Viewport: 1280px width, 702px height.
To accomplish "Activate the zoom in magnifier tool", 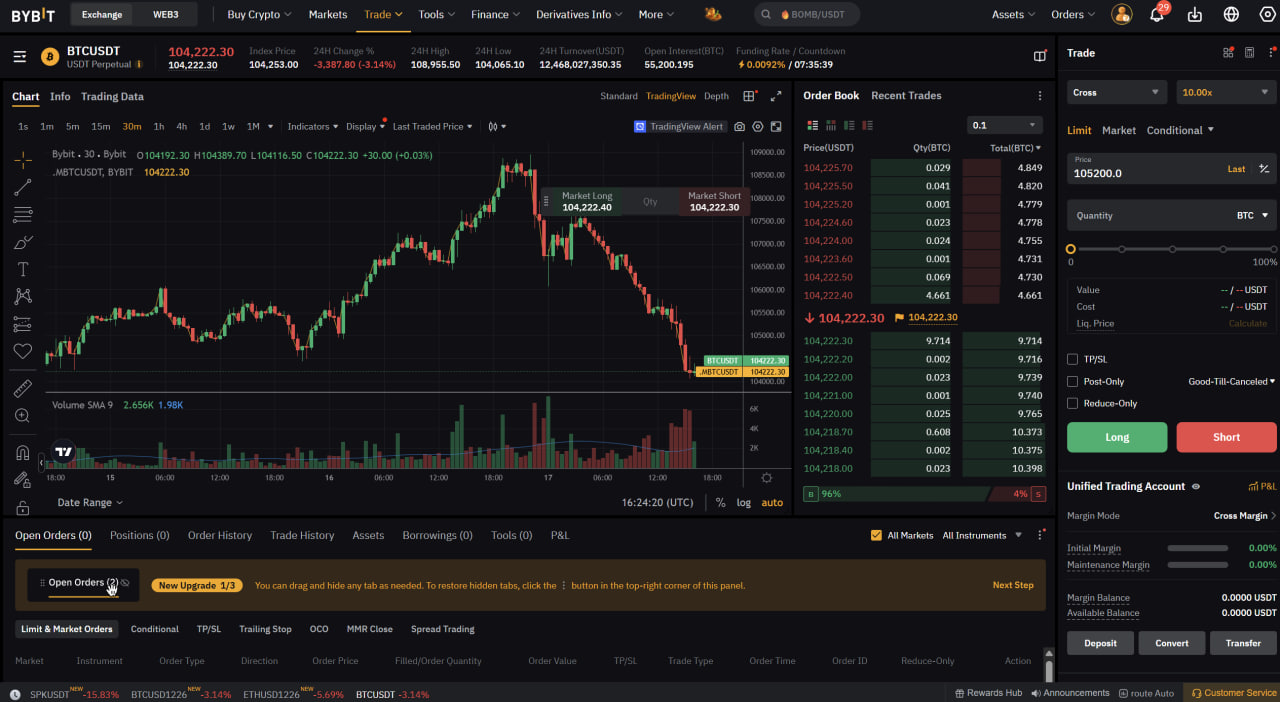I will [22, 415].
